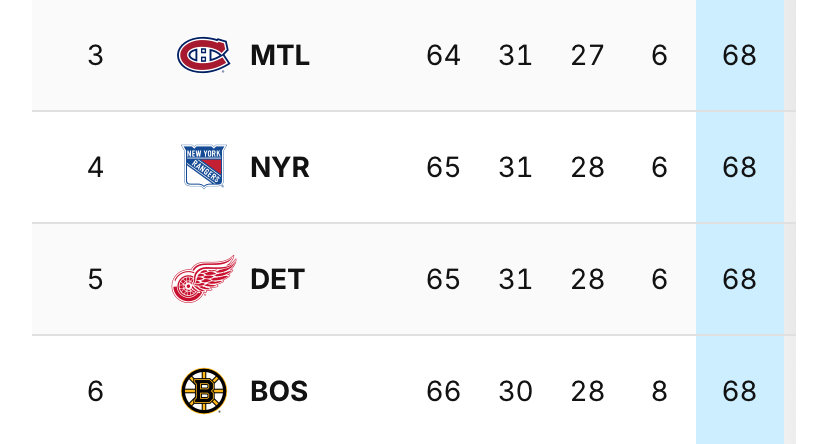The height and width of the screenshot is (444, 828).
Task: Click the New York Rangers shield logo
Action: pyautogui.click(x=204, y=166)
